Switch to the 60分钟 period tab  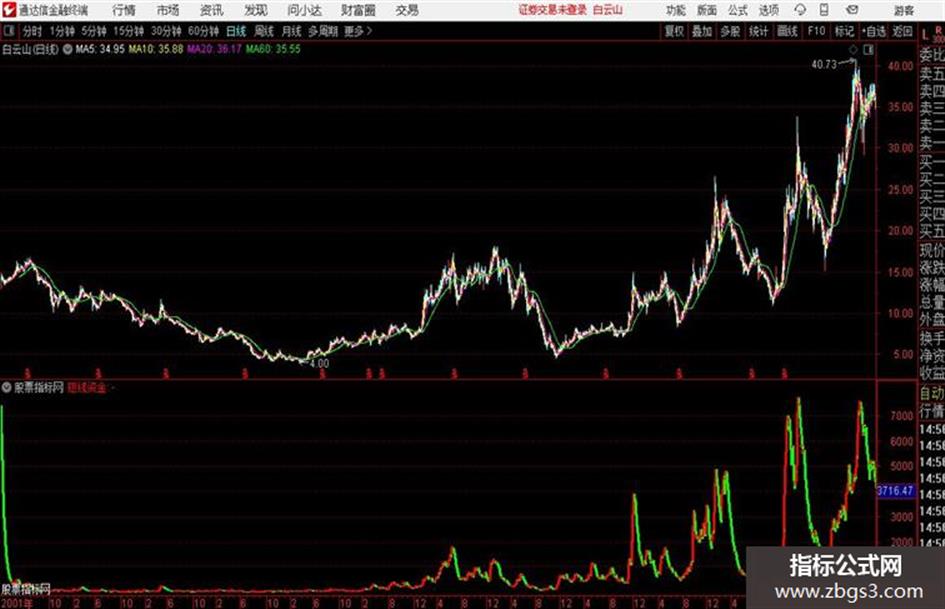coord(204,31)
